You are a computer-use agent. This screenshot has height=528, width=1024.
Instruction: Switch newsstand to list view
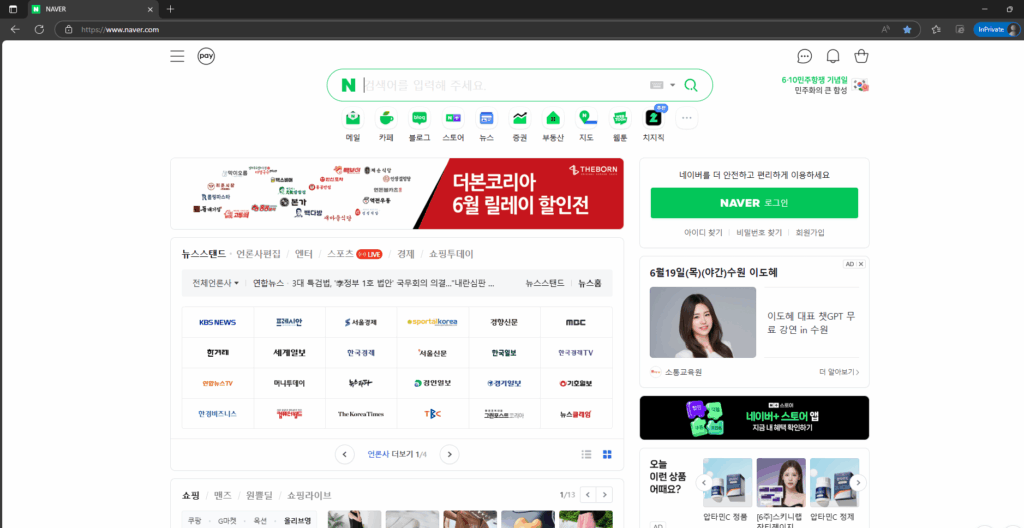[586, 454]
